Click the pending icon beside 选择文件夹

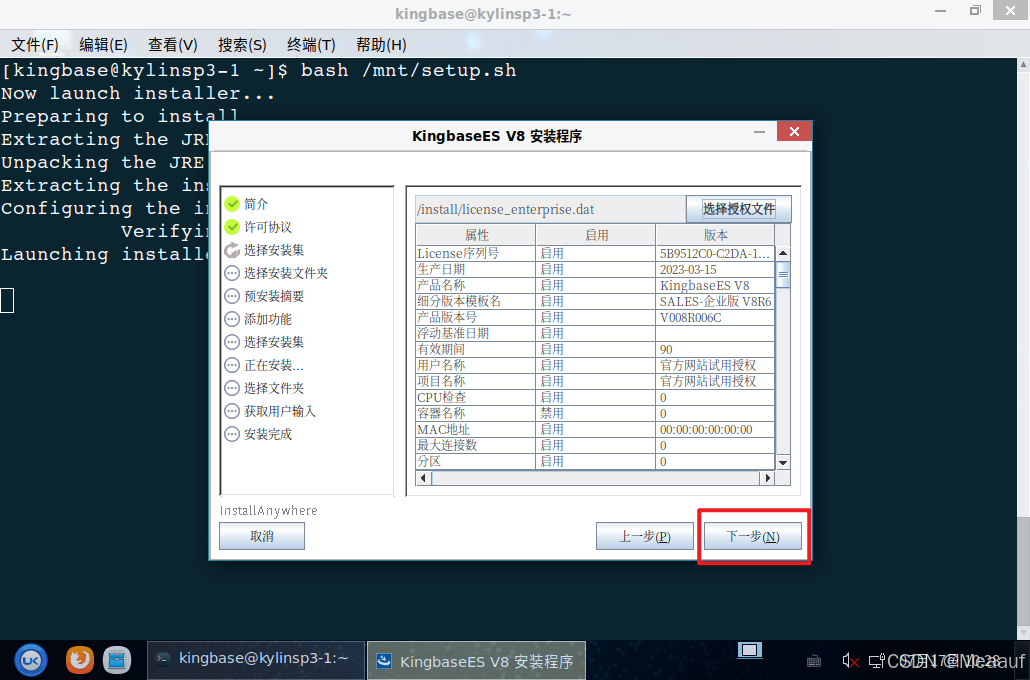pos(232,388)
